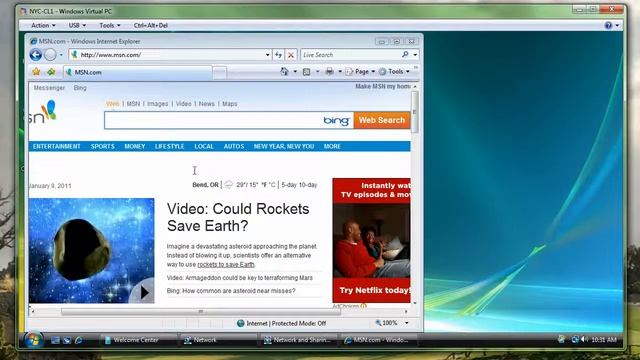Open headline Video: Could Rockets Save Earth?

(x=238, y=217)
